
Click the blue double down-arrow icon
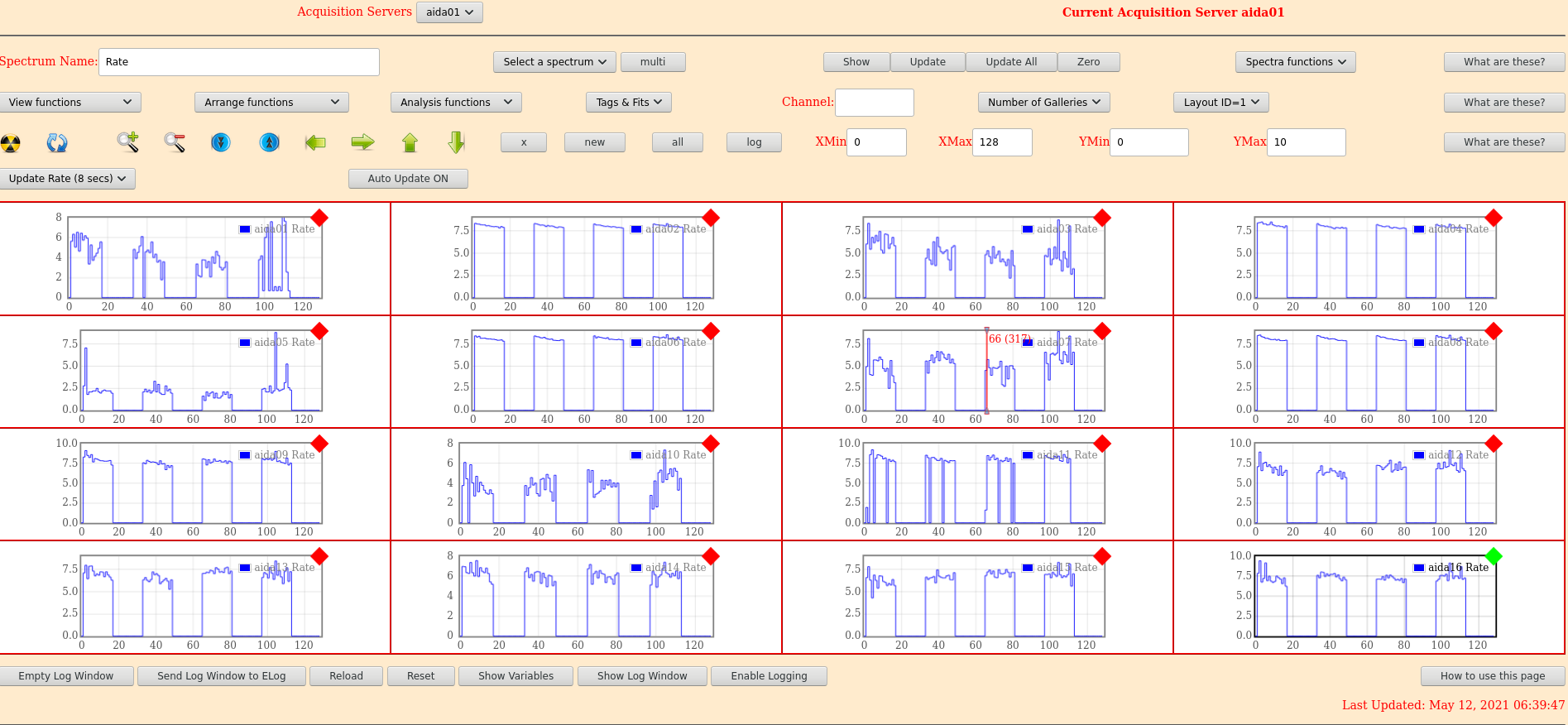[x=220, y=142]
